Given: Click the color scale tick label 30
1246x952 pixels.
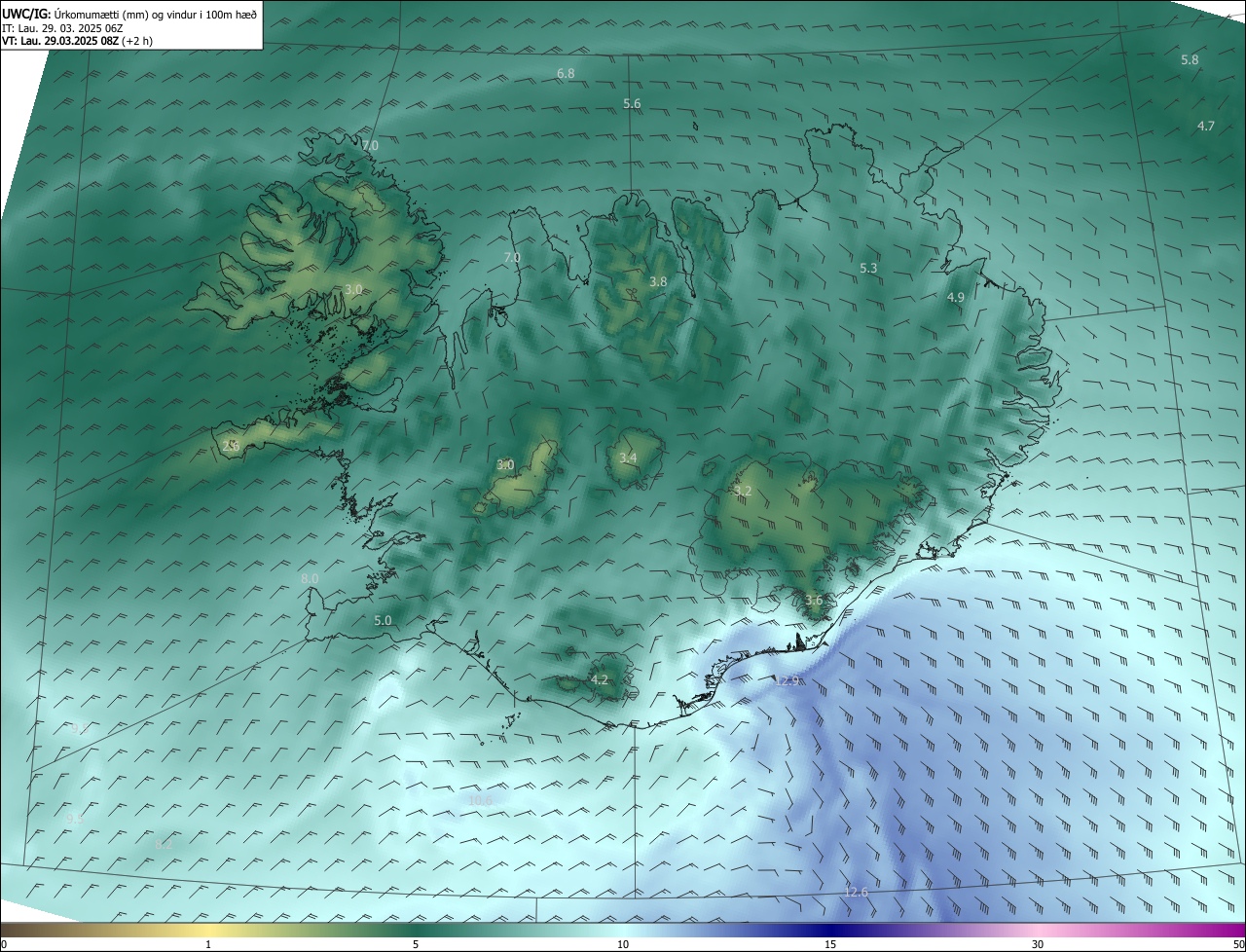Looking at the screenshot, I should [x=1038, y=944].
